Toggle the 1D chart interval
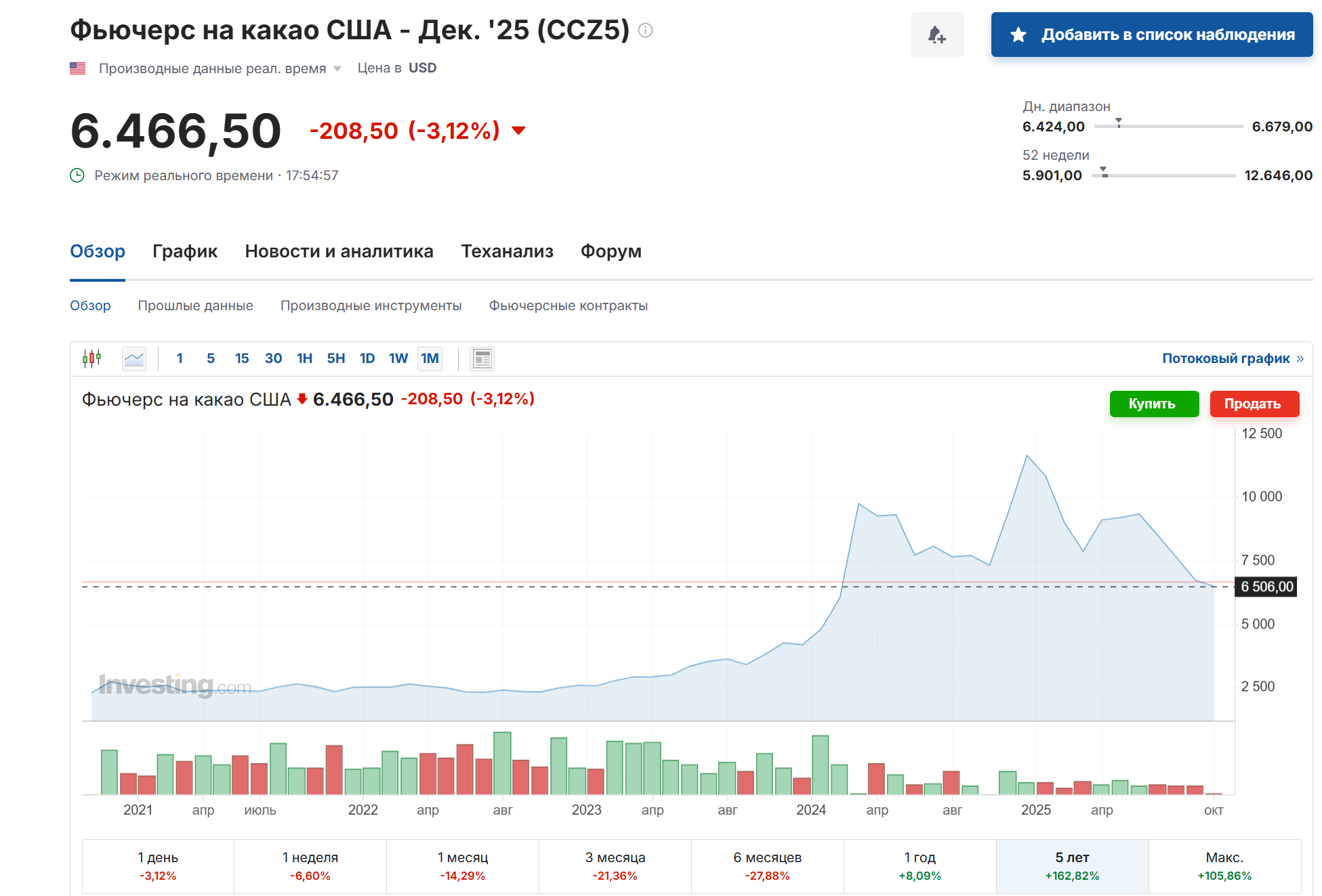The width and height of the screenshot is (1322, 896). click(x=367, y=358)
